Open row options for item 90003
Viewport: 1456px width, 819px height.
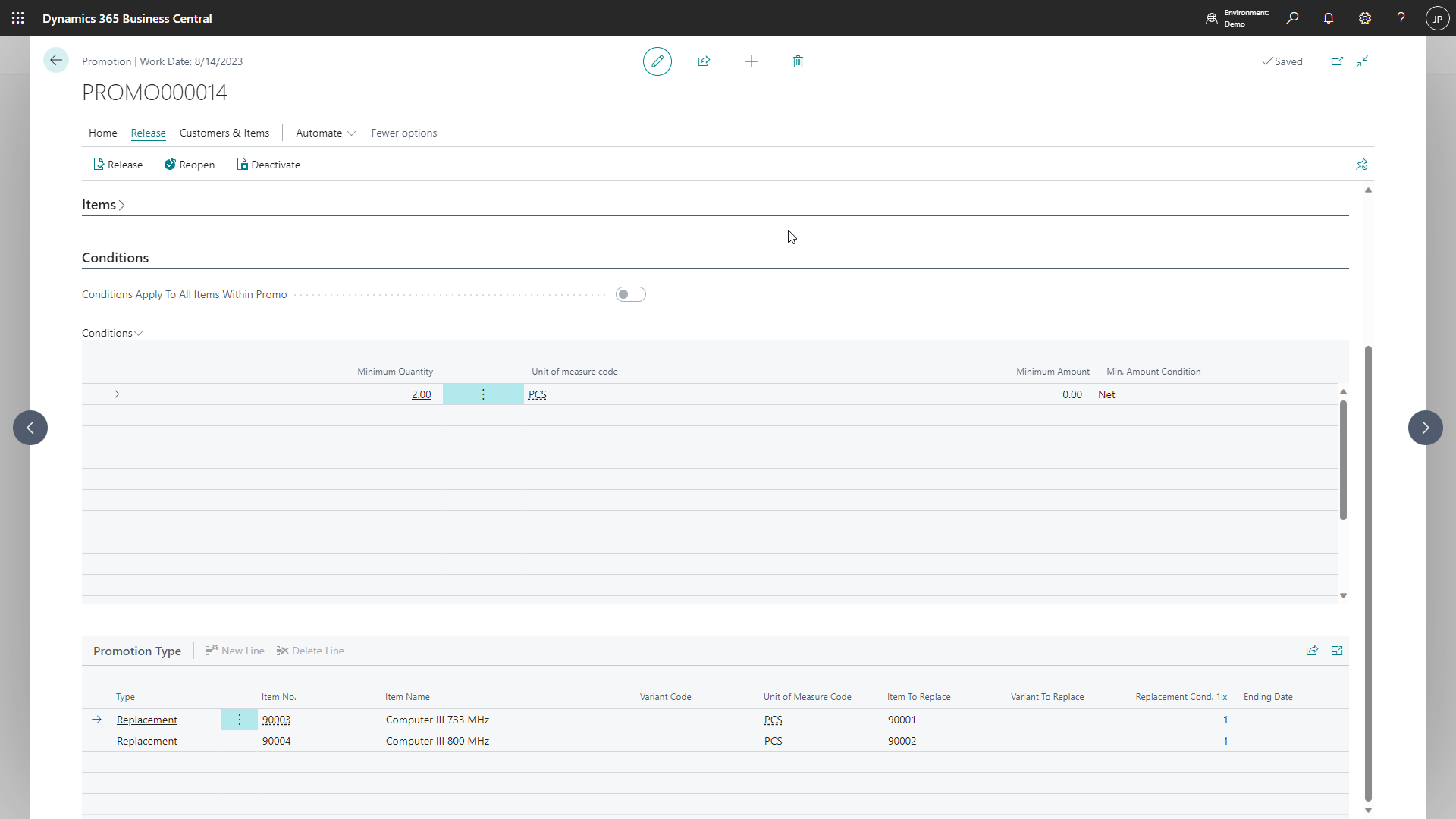point(240,720)
